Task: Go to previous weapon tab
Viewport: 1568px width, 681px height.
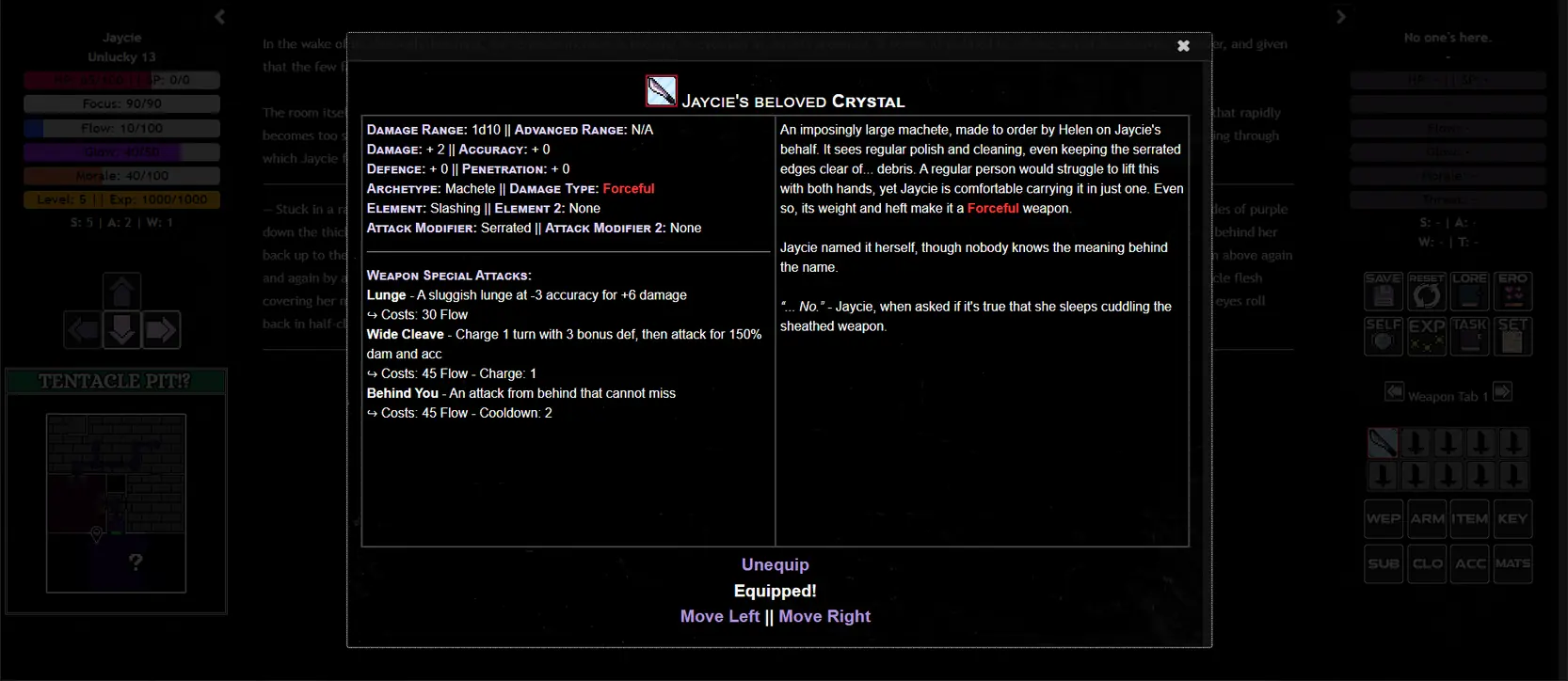Action: 1394,391
